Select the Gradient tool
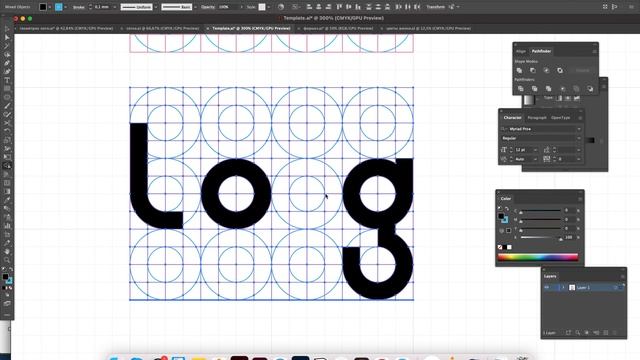 click(x=7, y=191)
